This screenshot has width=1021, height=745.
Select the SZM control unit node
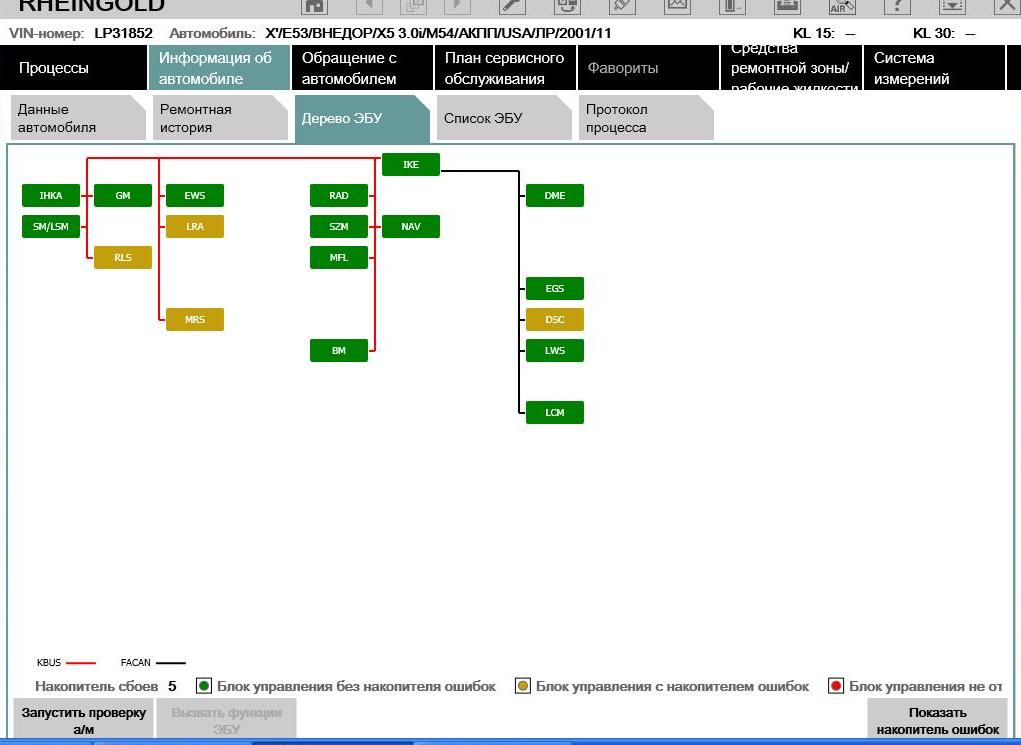[x=339, y=227]
